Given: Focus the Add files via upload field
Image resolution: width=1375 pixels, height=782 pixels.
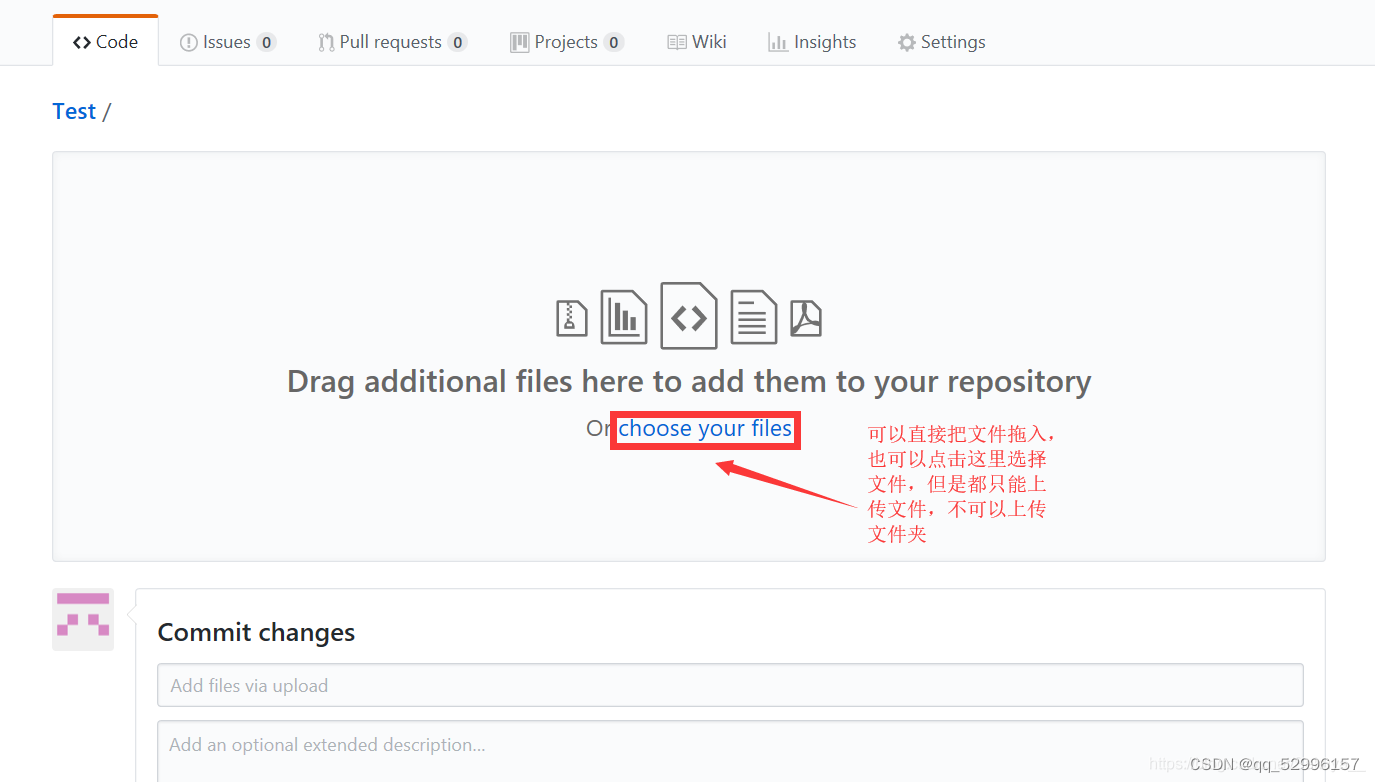Looking at the screenshot, I should click(x=730, y=686).
